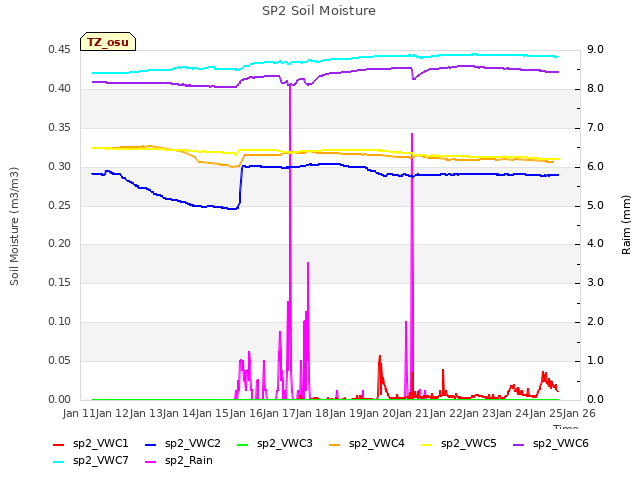Click the 0.00 left axis tick label

(x=59, y=400)
